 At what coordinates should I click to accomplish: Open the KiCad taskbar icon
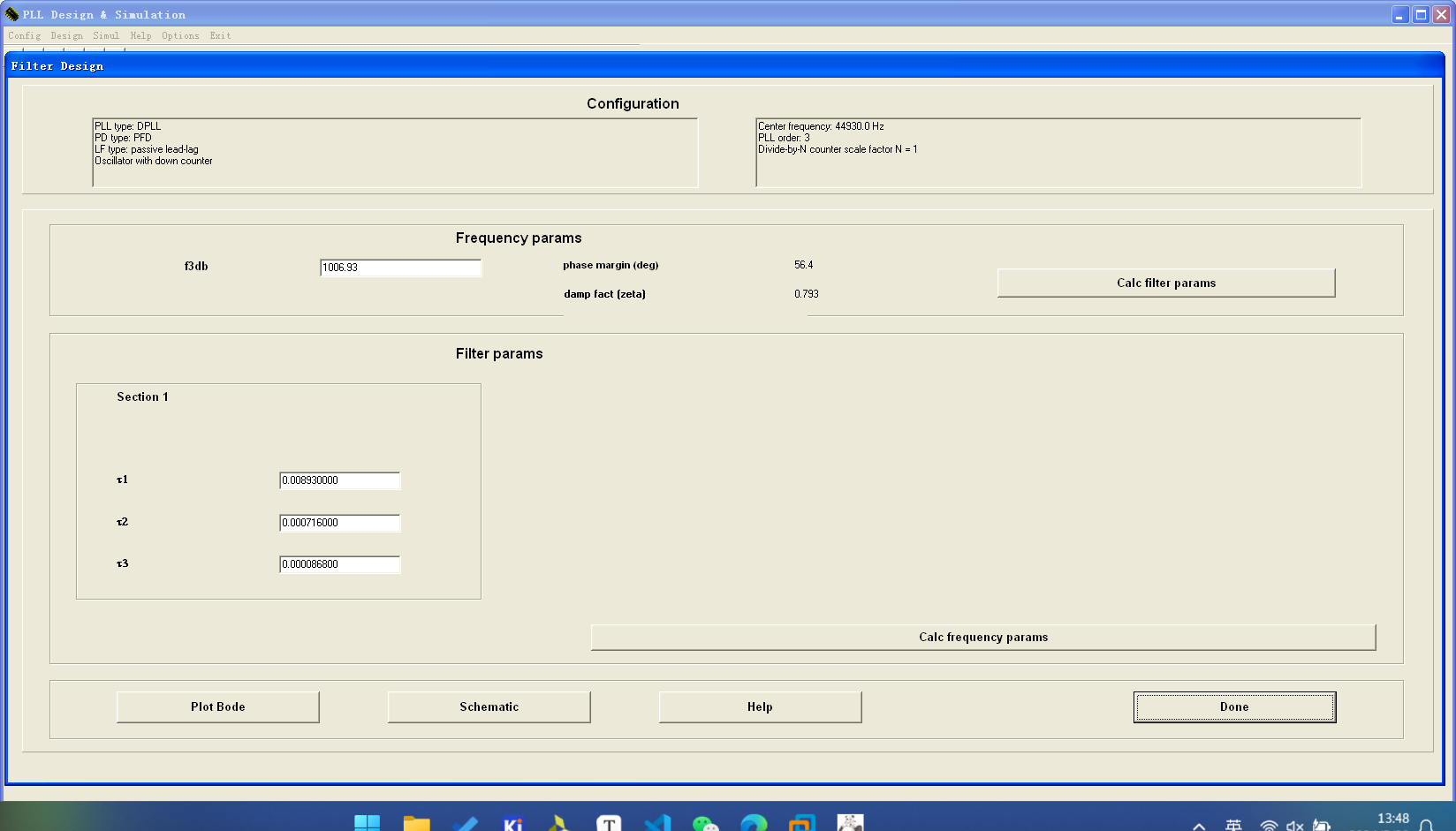pos(512,823)
